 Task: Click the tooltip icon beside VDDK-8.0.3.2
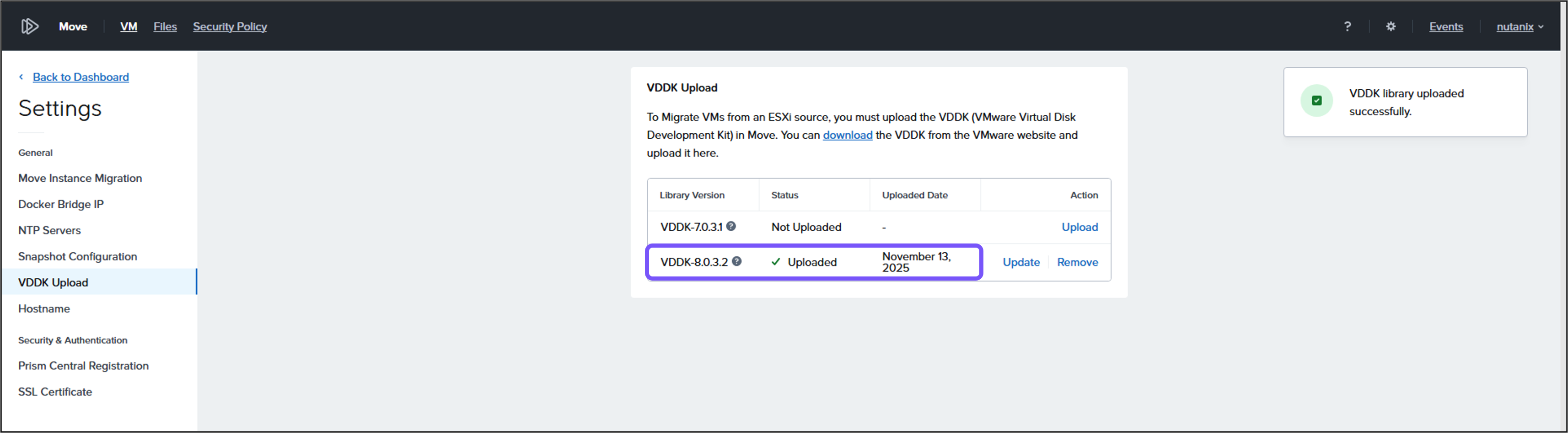[737, 261]
